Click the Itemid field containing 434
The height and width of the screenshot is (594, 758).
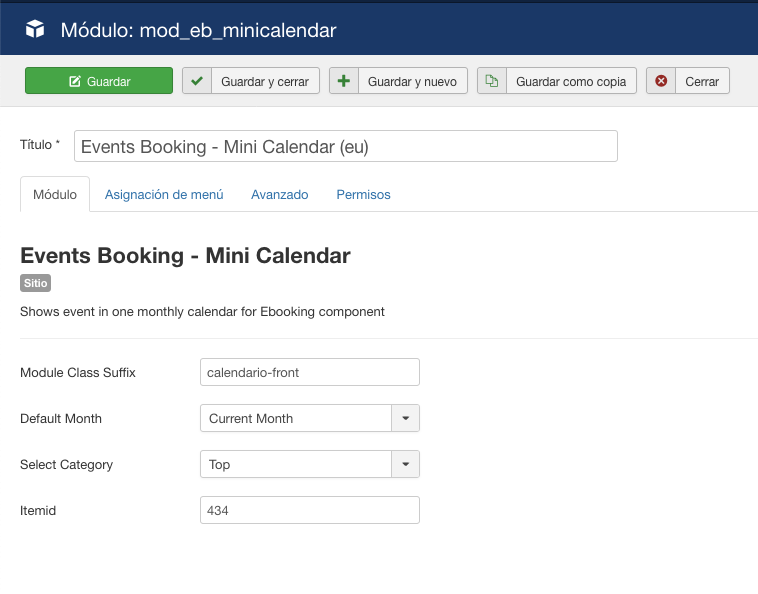click(x=309, y=510)
